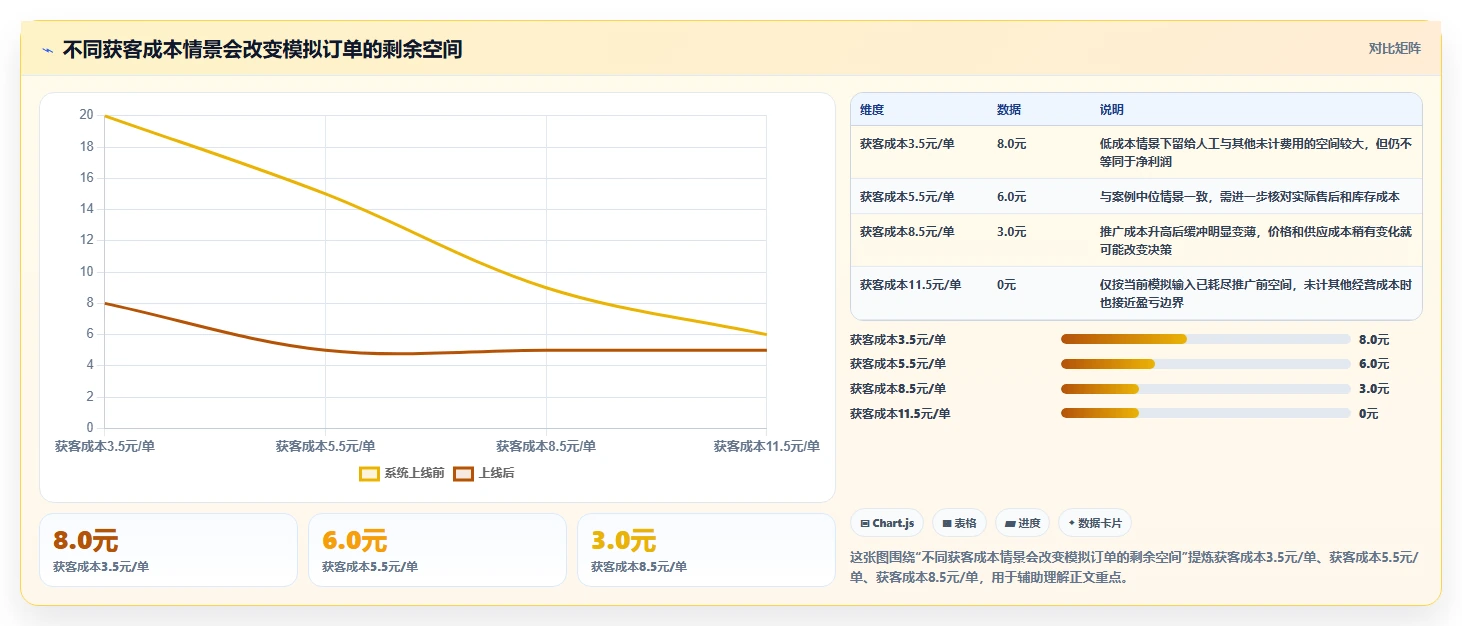Click x-axis label 获客成本8.5元/单
1462x626 pixels.
pyautogui.click(x=546, y=446)
